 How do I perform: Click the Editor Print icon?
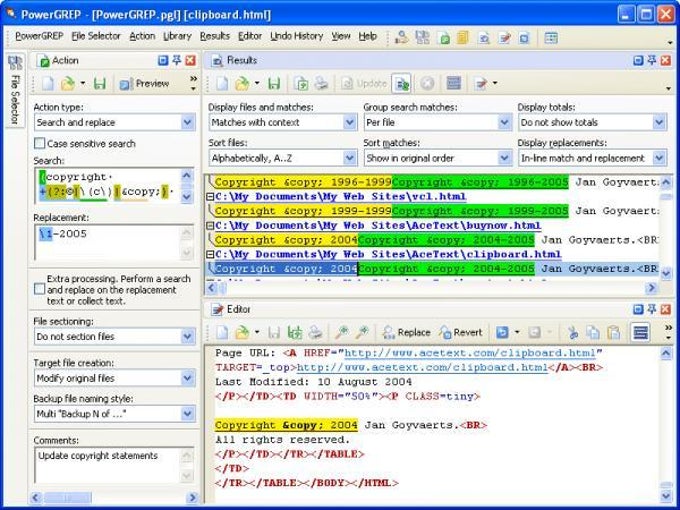click(315, 333)
